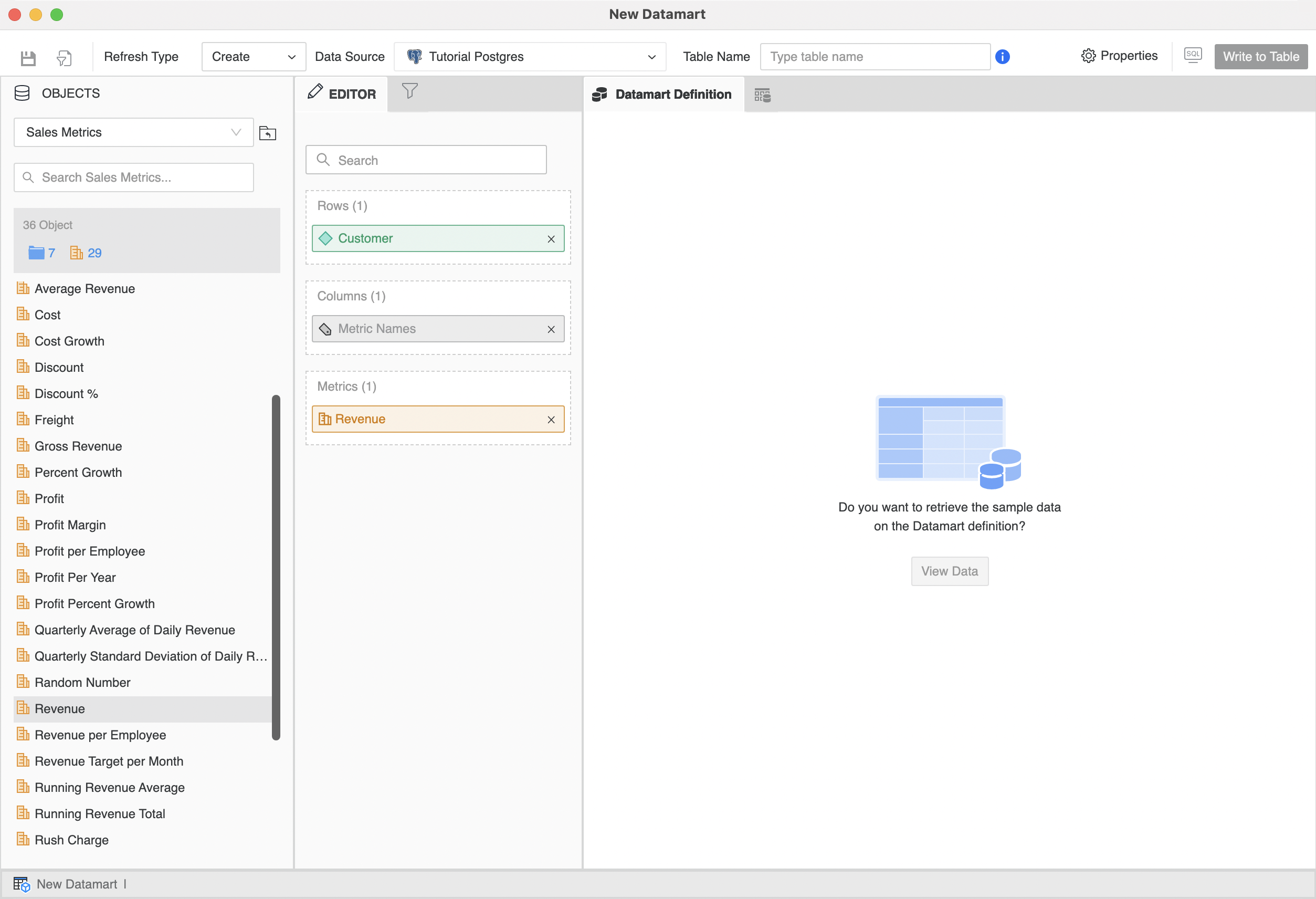Open the Sales Metrics folder dropdown
This screenshot has width=1316, height=899.
tap(133, 132)
